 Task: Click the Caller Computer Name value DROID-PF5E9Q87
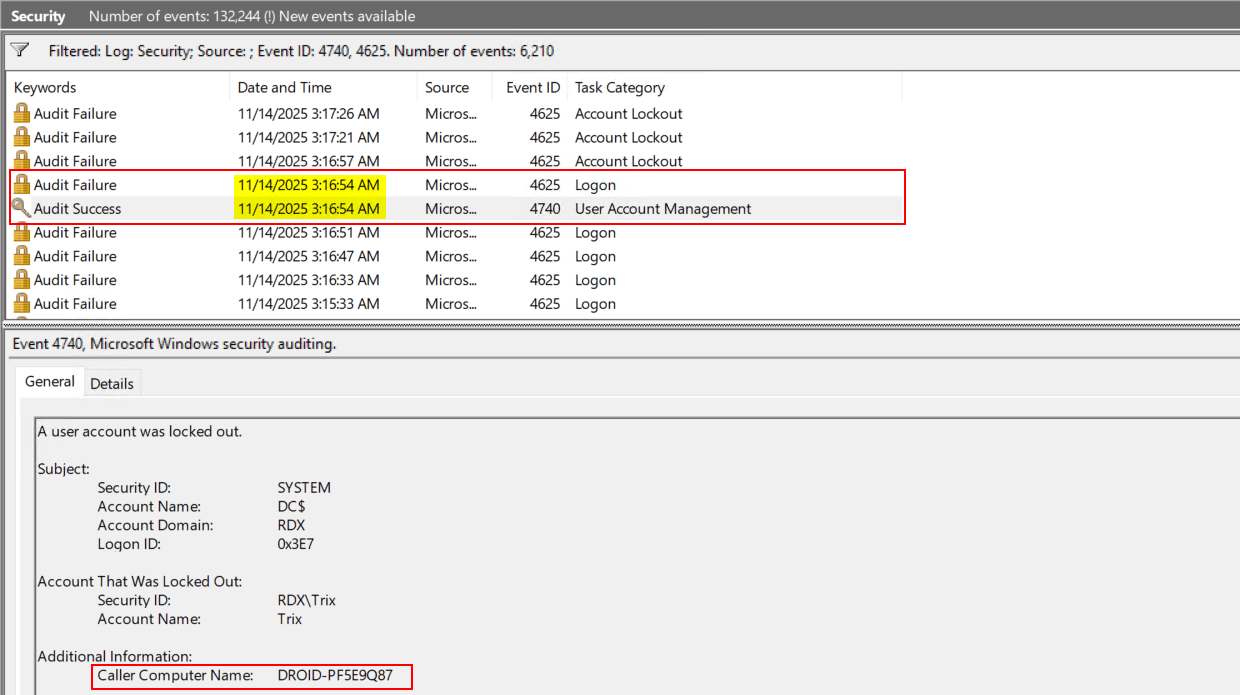pos(335,676)
